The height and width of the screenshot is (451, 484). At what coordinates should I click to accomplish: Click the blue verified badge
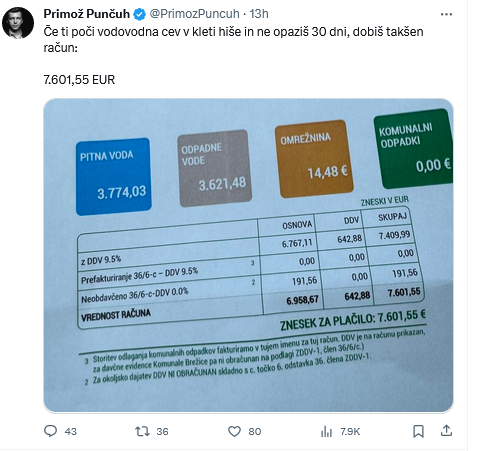coord(139,14)
